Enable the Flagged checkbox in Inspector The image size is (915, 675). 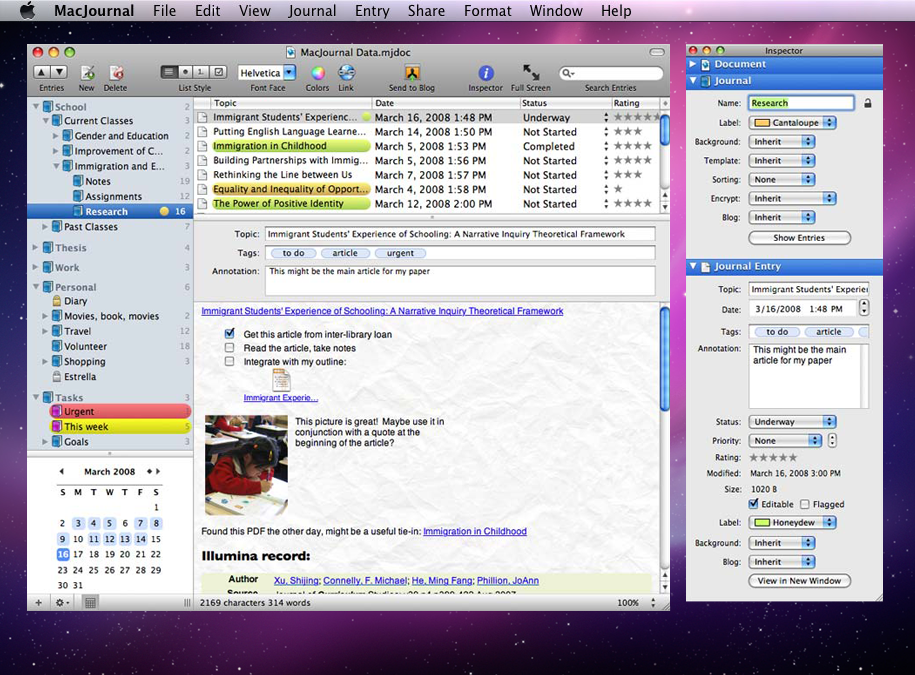pyautogui.click(x=805, y=504)
